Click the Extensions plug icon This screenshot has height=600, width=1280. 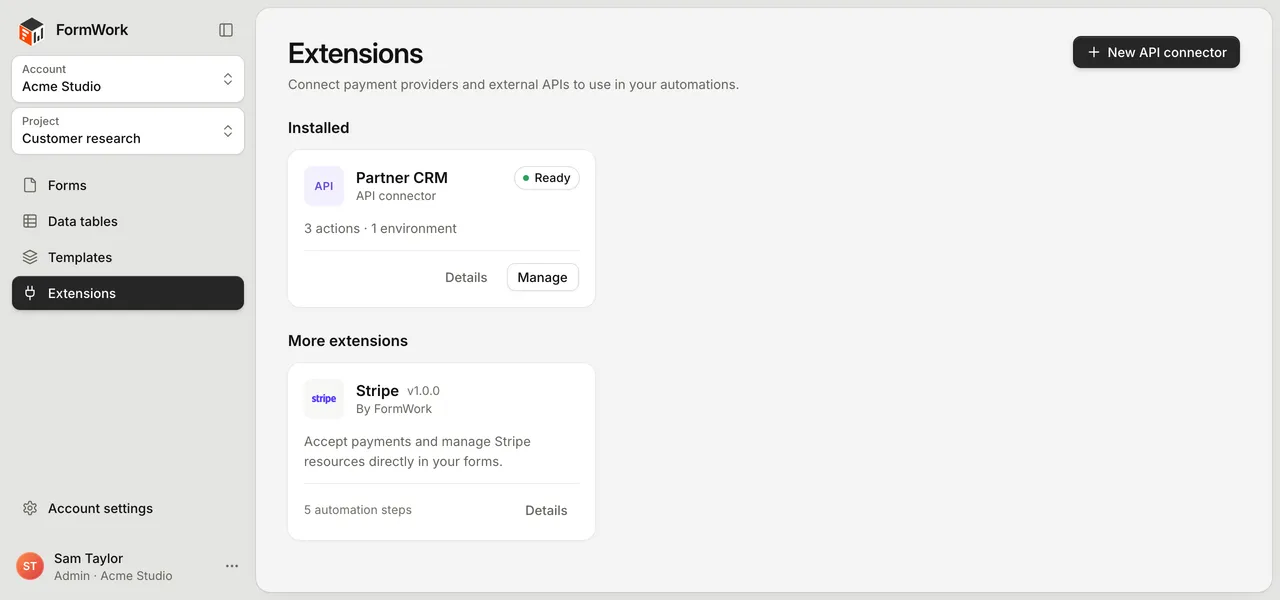click(30, 293)
